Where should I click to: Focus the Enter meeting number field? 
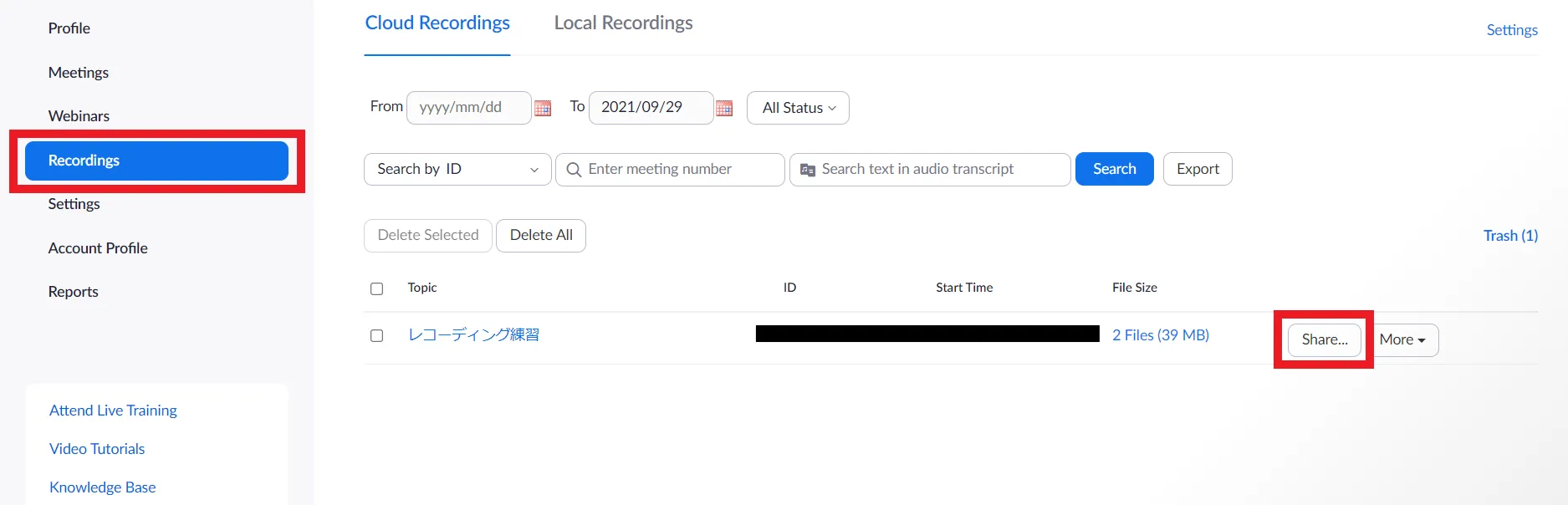click(670, 170)
